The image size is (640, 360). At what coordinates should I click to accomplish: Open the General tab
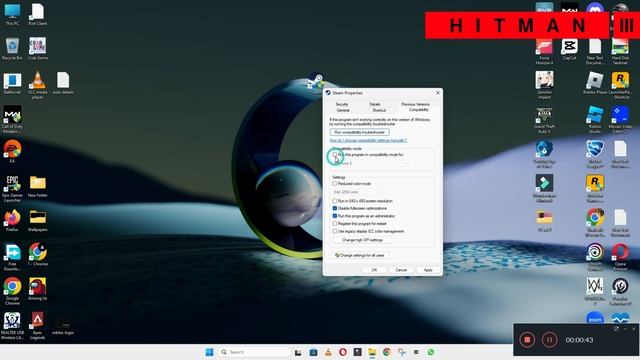[x=342, y=110]
